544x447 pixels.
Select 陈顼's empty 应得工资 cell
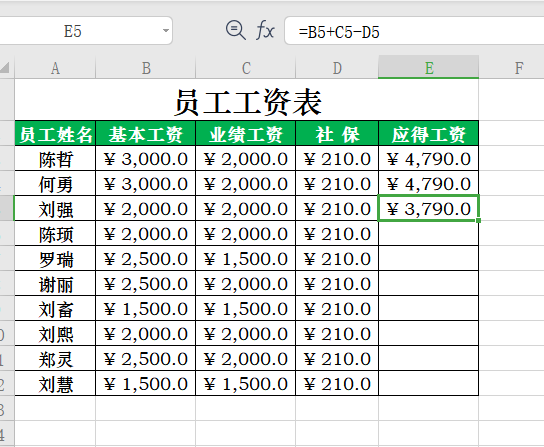(x=428, y=233)
